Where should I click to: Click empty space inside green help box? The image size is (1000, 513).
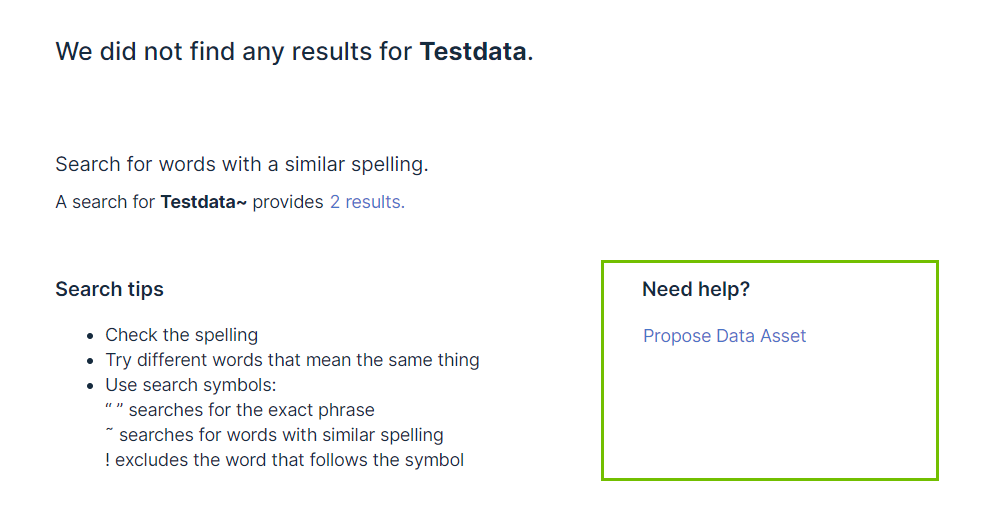[x=770, y=420]
